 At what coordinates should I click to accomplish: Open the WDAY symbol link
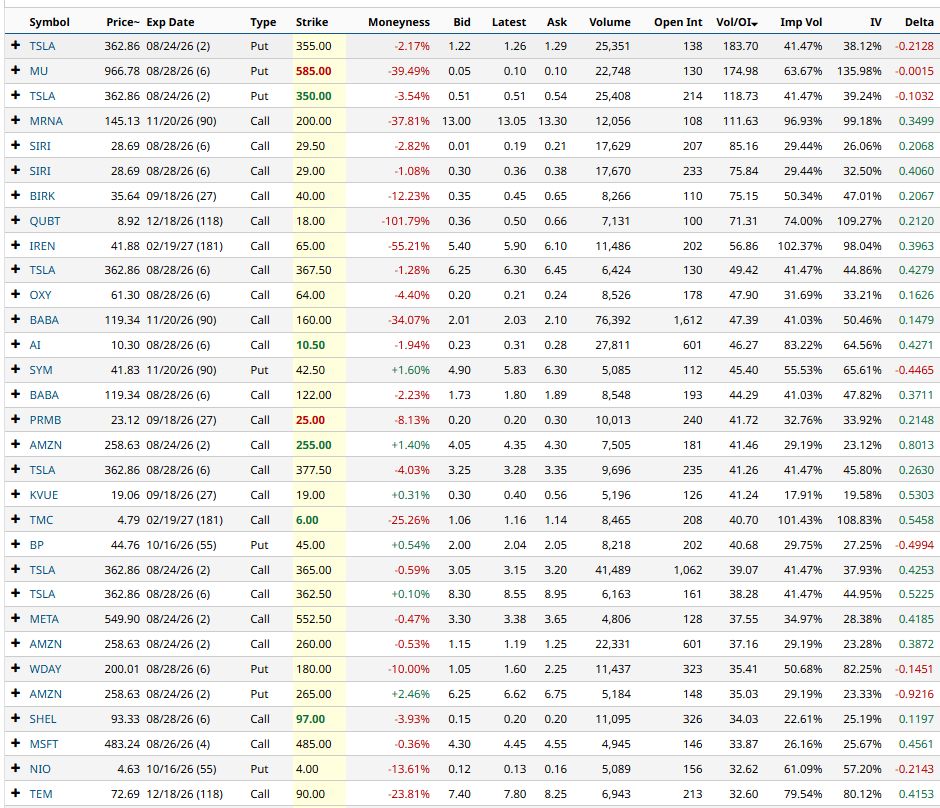tap(46, 669)
